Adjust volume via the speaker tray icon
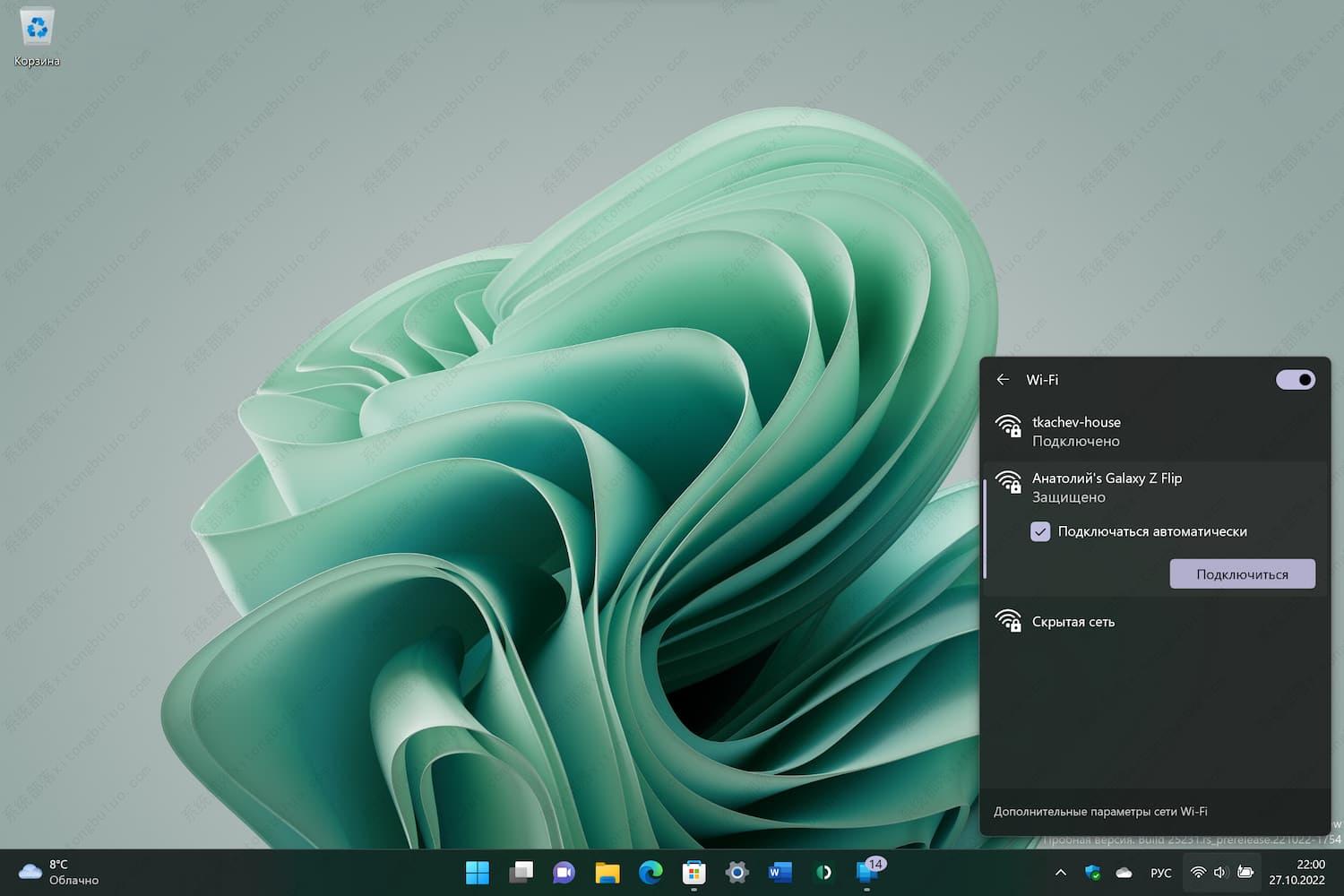The image size is (1344, 896). 1219,872
